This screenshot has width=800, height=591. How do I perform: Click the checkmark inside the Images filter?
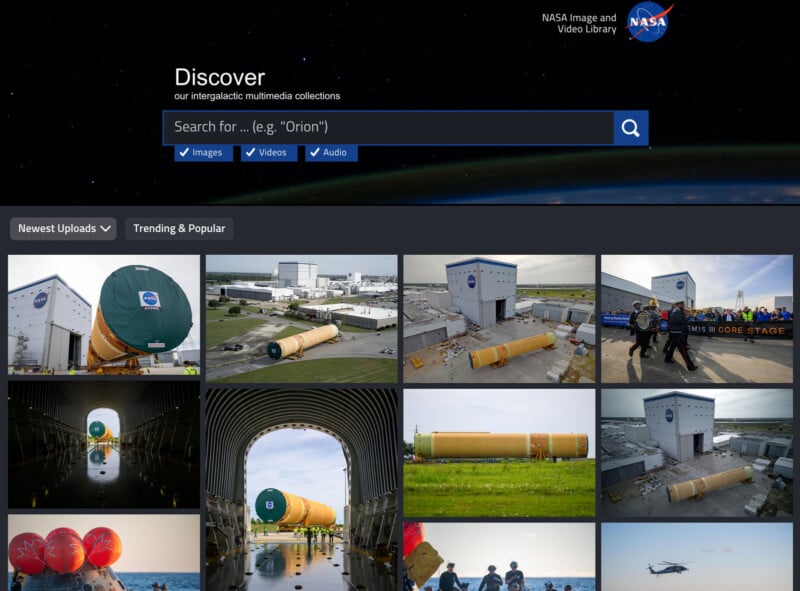tap(183, 152)
